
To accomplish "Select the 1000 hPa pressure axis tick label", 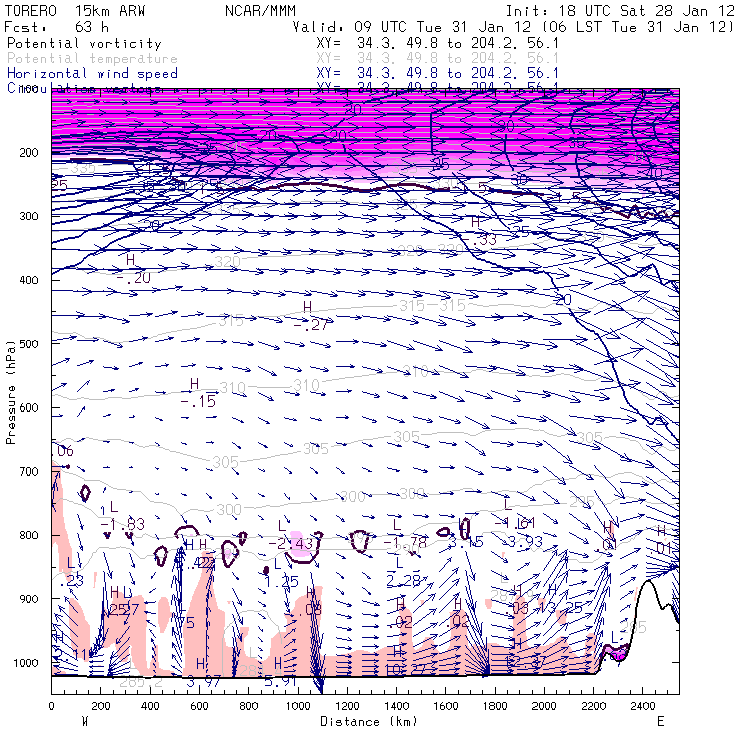I will pyautogui.click(x=25, y=663).
